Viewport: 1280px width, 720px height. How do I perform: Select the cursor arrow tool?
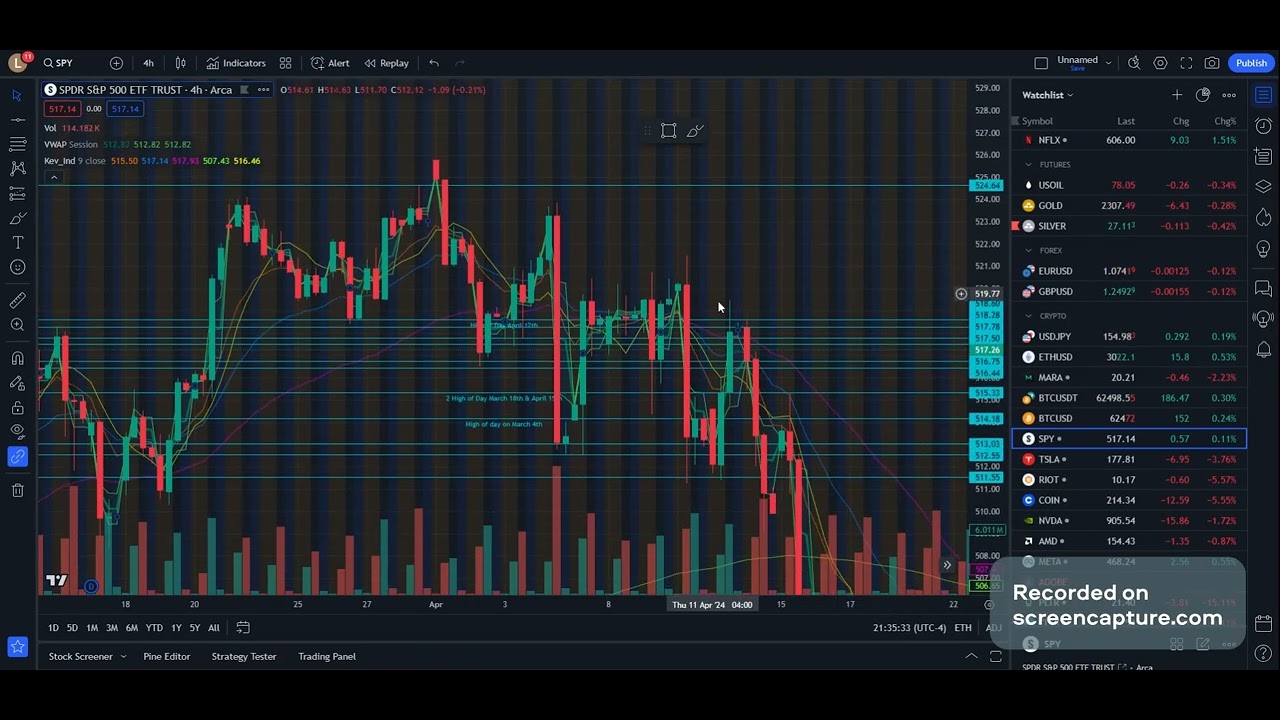coord(17,96)
